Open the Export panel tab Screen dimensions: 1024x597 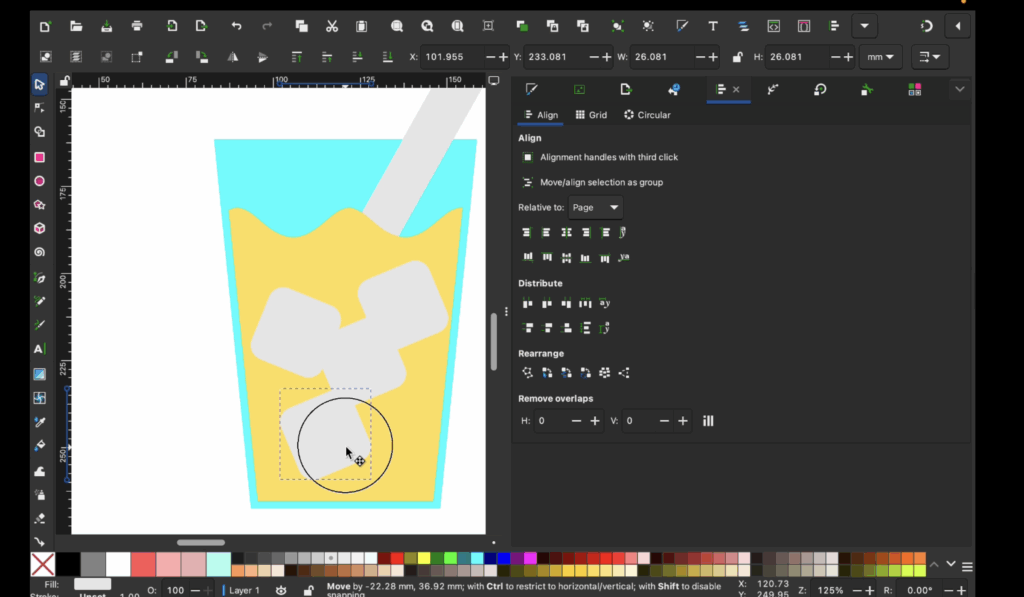click(626, 89)
